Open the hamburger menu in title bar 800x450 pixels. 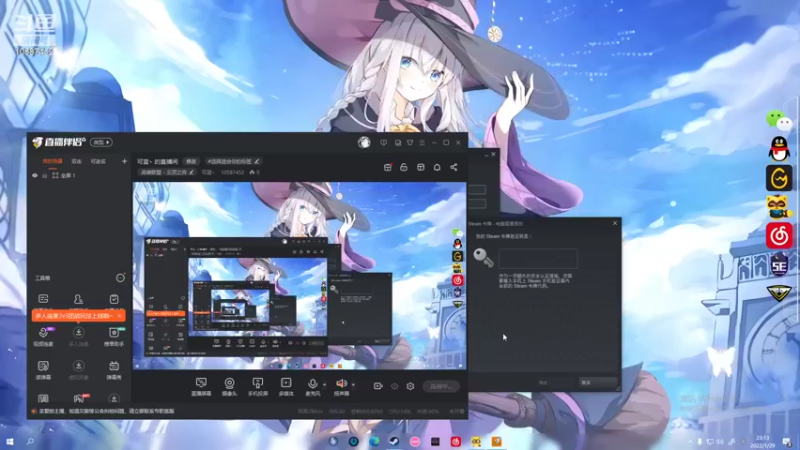(x=422, y=142)
